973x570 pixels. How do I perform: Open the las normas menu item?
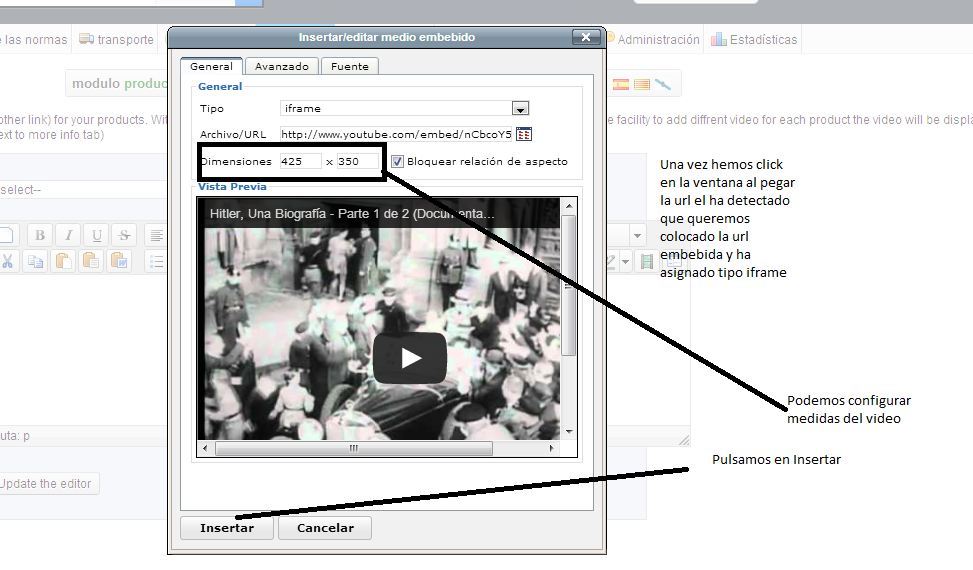pos(35,40)
